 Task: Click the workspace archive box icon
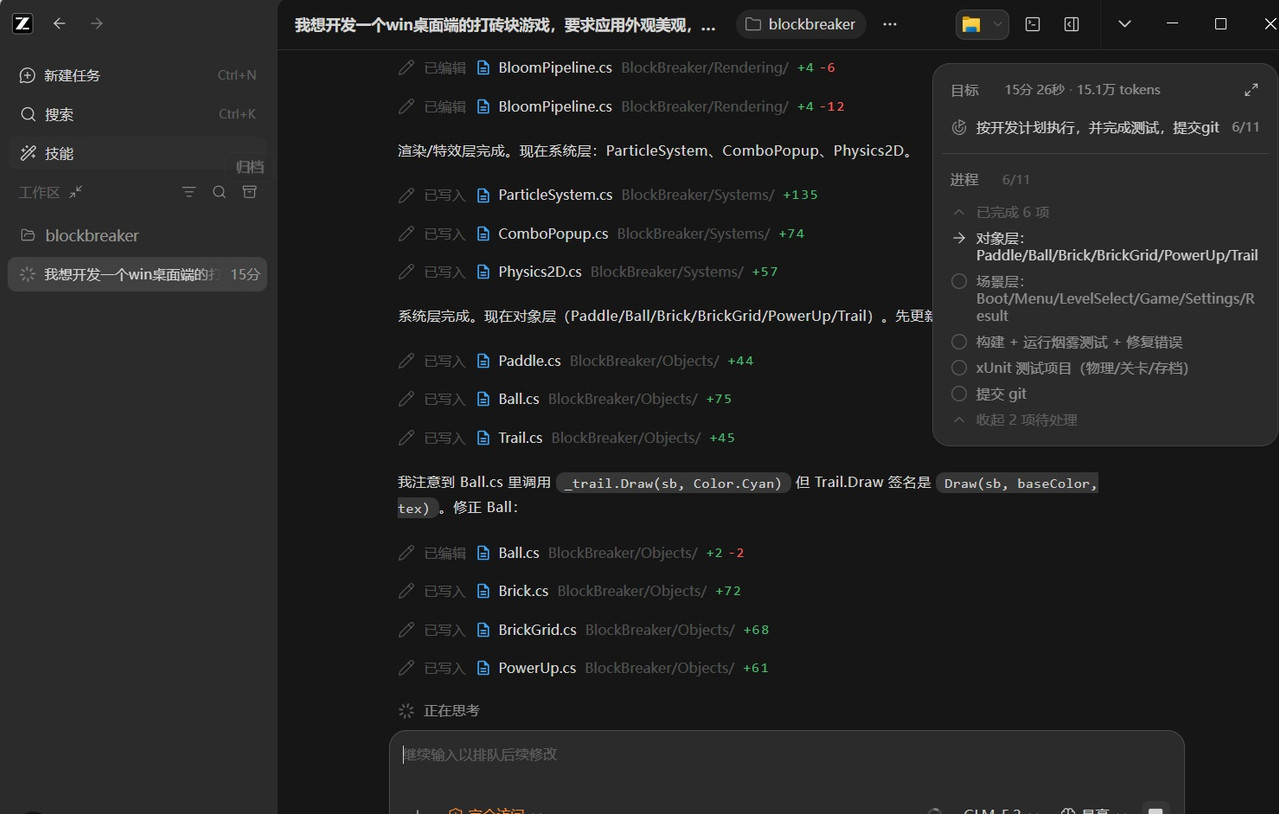pyautogui.click(x=250, y=192)
